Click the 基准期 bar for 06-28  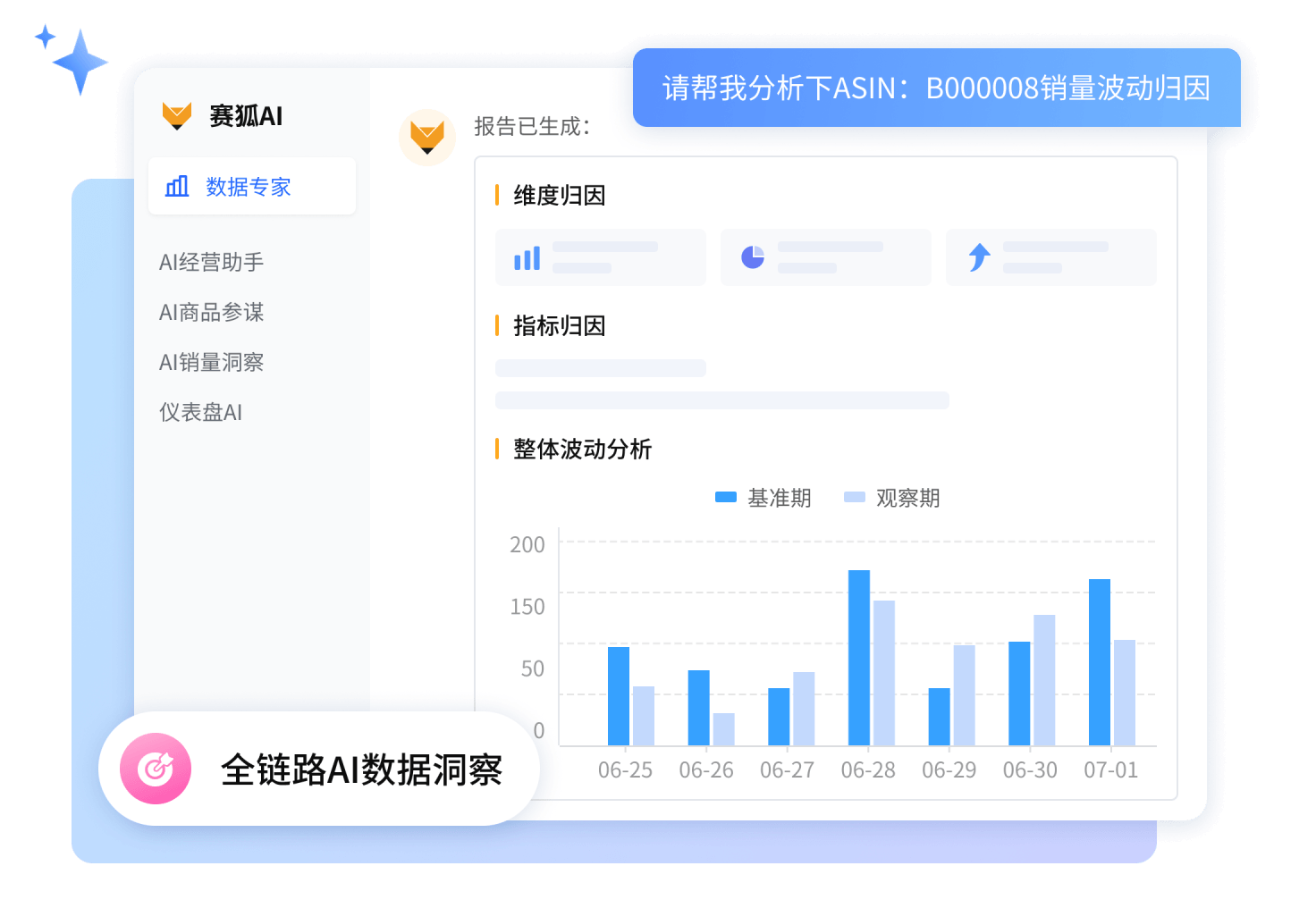[859, 658]
